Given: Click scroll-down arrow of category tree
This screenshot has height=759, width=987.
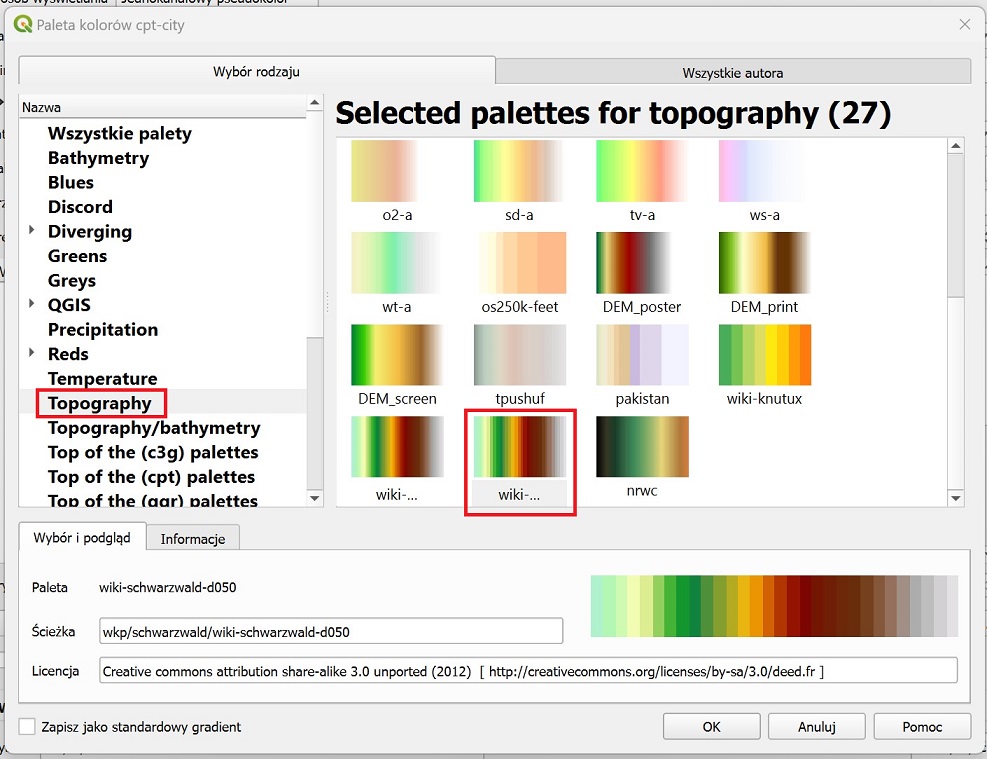Looking at the screenshot, I should click(315, 498).
